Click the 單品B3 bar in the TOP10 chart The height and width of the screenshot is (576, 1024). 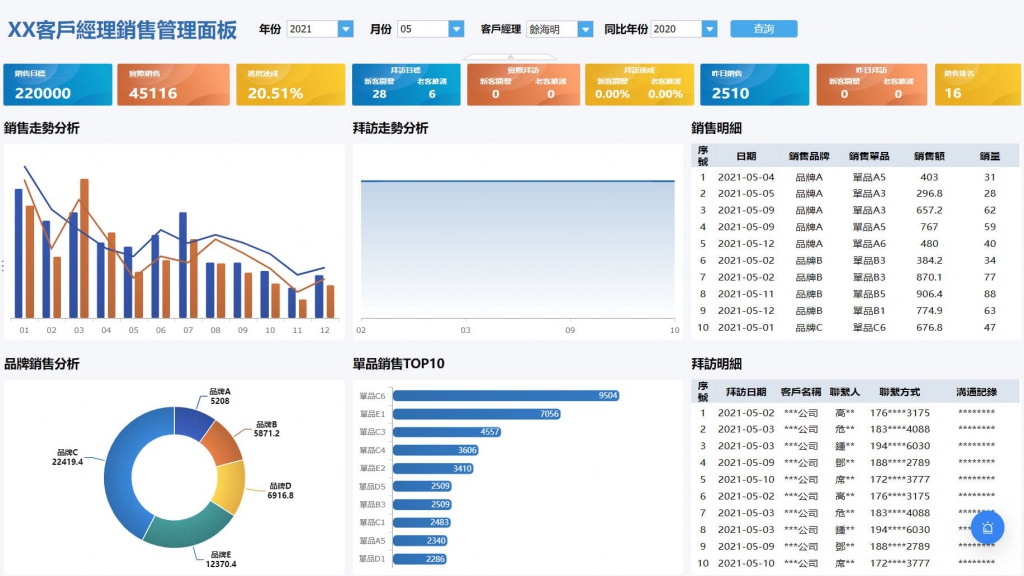pyautogui.click(x=422, y=504)
